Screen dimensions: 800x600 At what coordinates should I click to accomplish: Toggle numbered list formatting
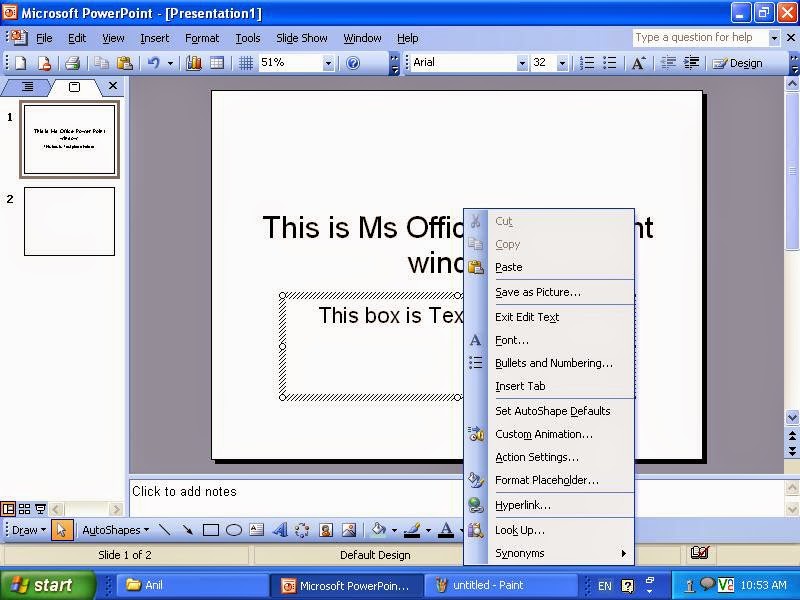587,63
